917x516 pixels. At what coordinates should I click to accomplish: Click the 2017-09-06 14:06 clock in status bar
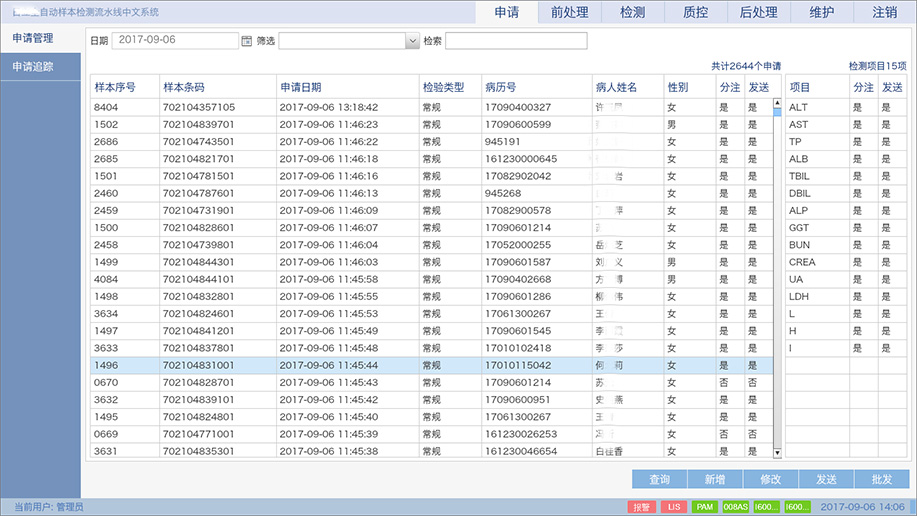(x=862, y=507)
